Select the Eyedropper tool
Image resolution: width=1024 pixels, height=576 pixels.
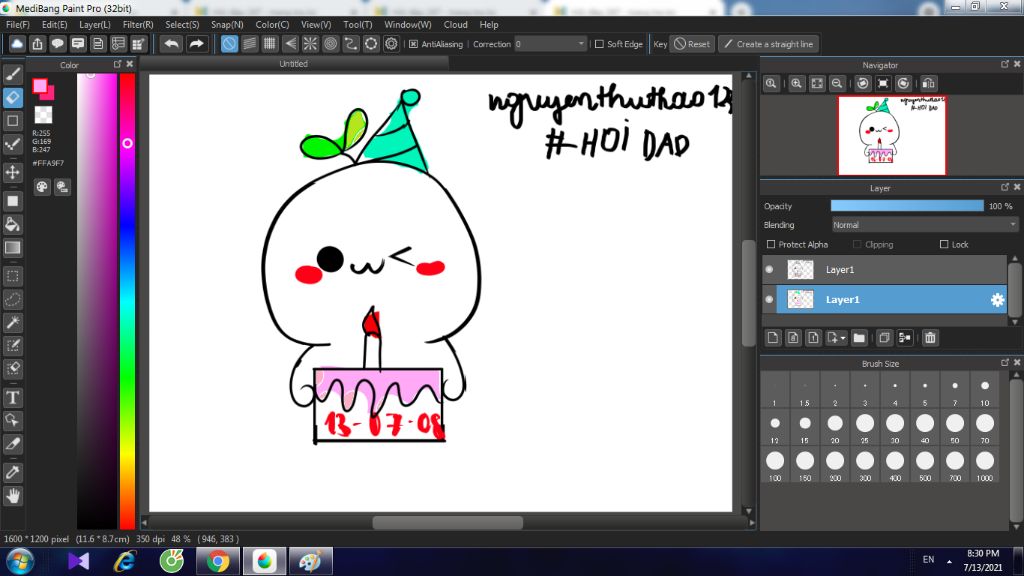coord(12,473)
